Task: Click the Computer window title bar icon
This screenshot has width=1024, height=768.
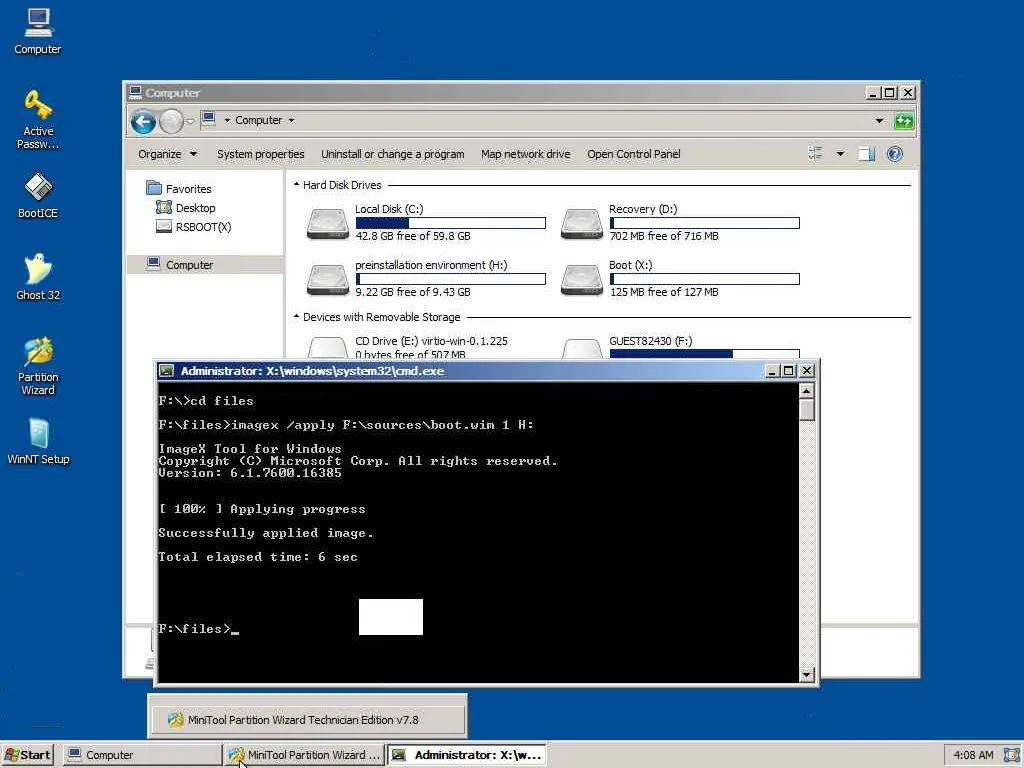Action: pos(135,92)
